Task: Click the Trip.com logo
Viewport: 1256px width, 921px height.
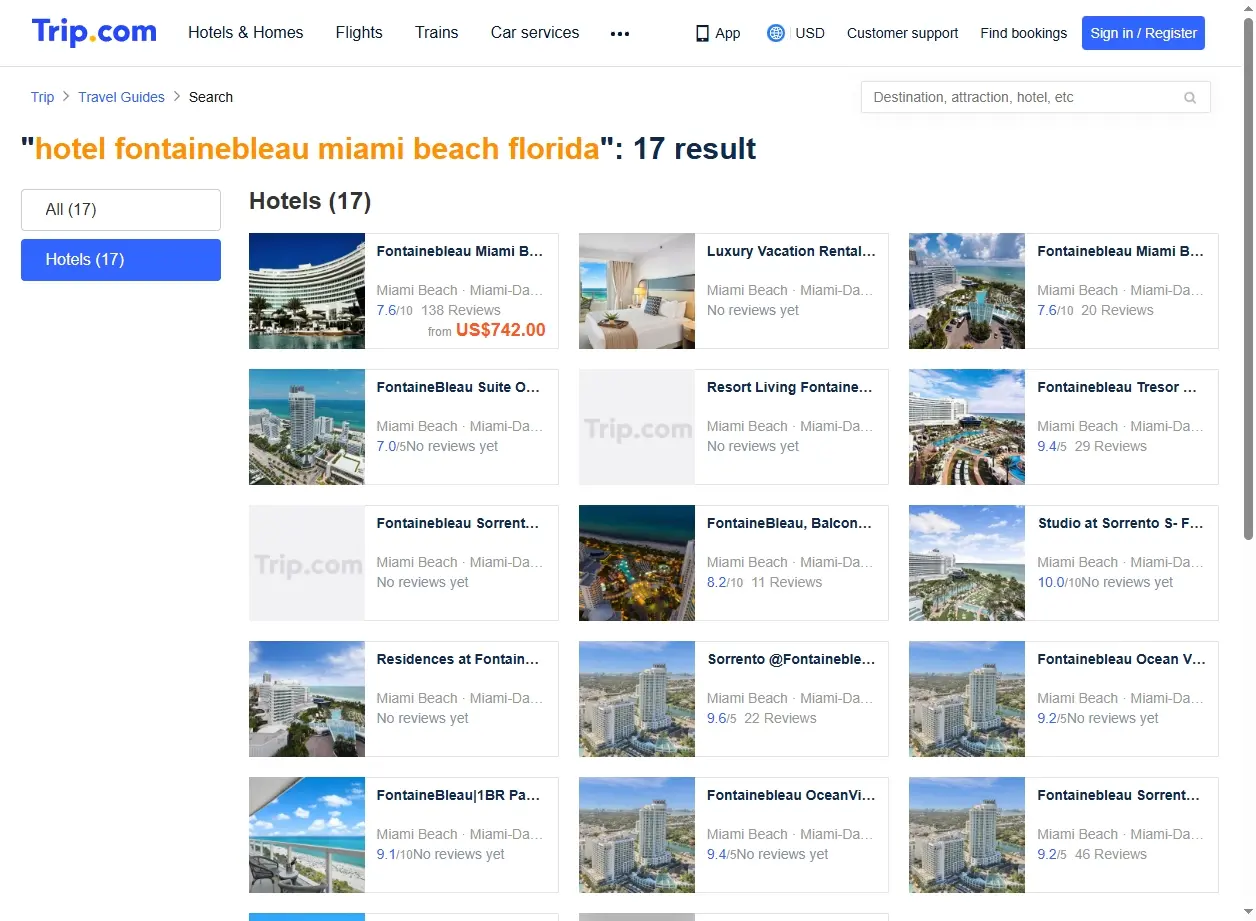Action: point(94,32)
